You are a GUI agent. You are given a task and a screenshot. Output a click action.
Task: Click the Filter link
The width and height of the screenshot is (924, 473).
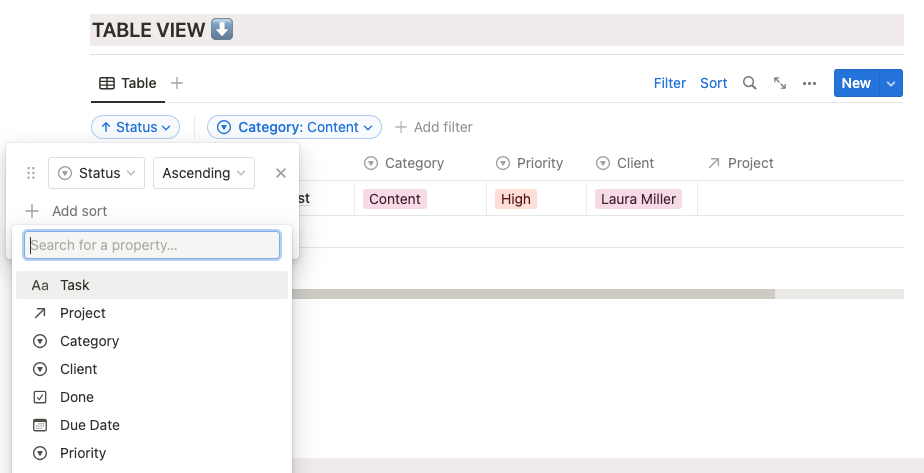pos(670,83)
